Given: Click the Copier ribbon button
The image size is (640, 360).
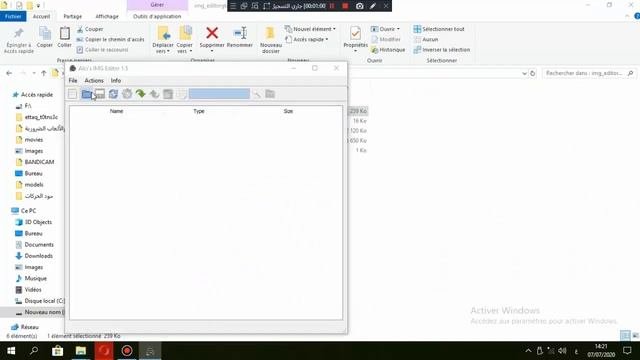Looking at the screenshot, I should (x=44, y=38).
